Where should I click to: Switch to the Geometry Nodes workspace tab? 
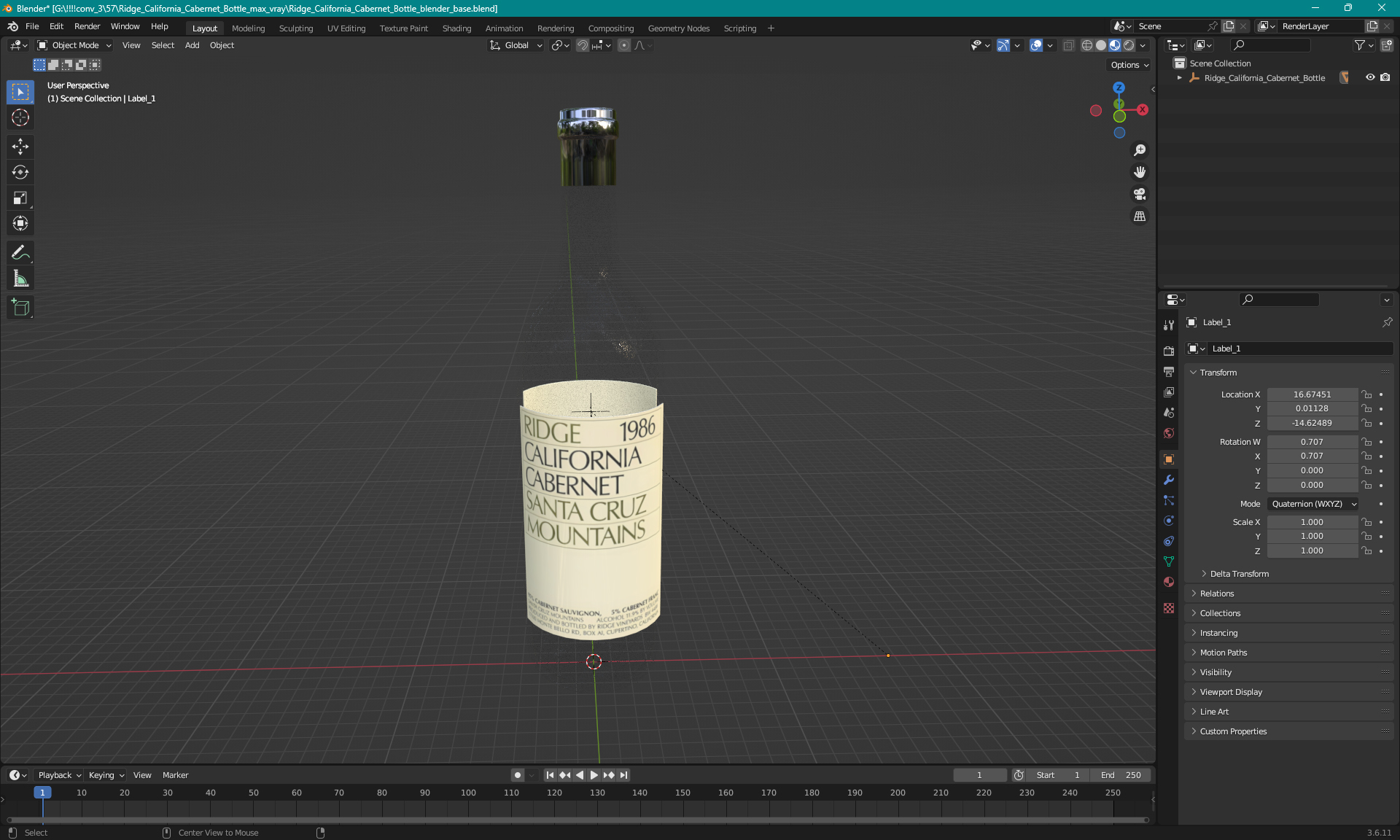point(678,28)
